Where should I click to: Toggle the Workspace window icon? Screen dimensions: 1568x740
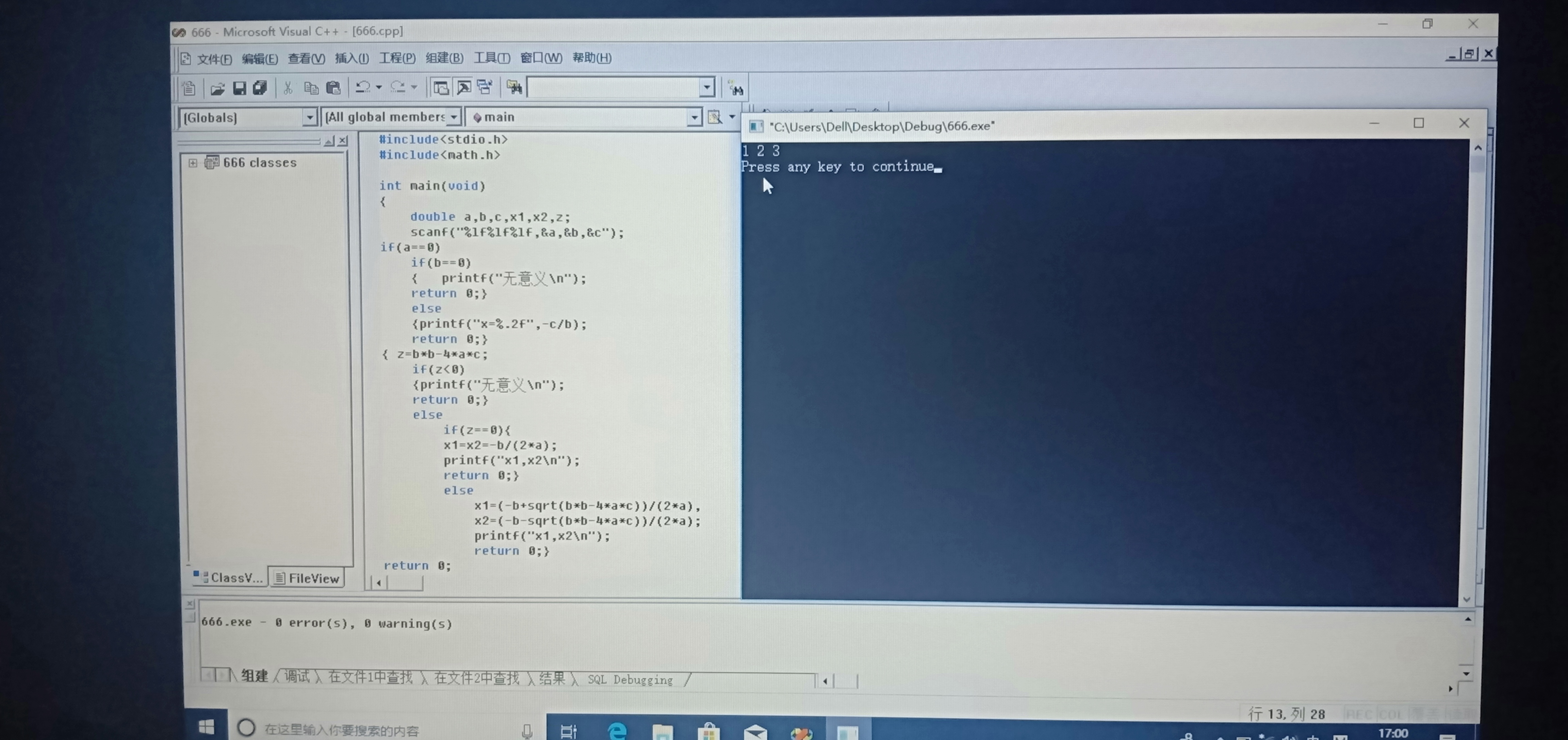[x=441, y=88]
